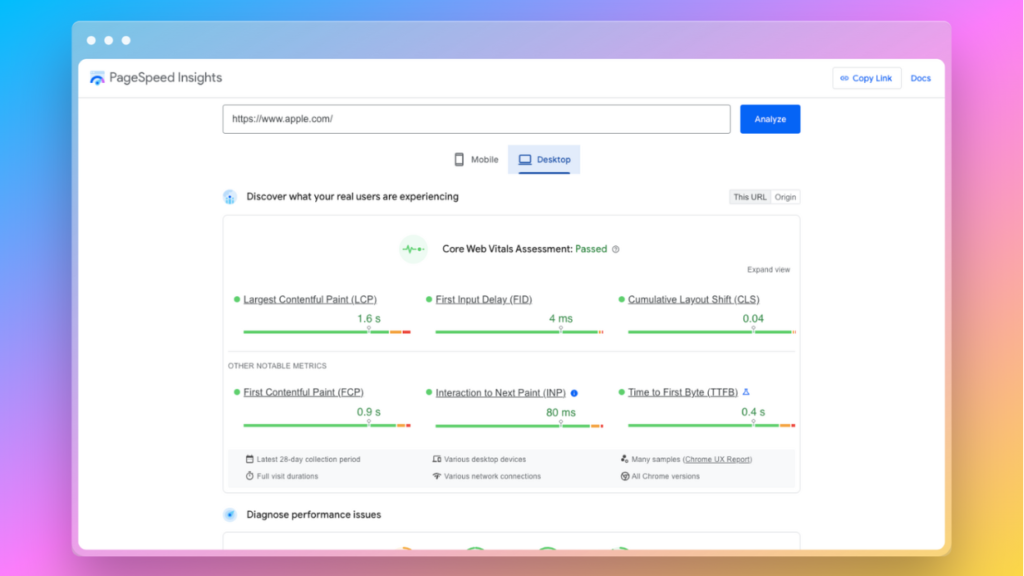Open Largest Contentful Paint (LCP) link

(x=310, y=299)
